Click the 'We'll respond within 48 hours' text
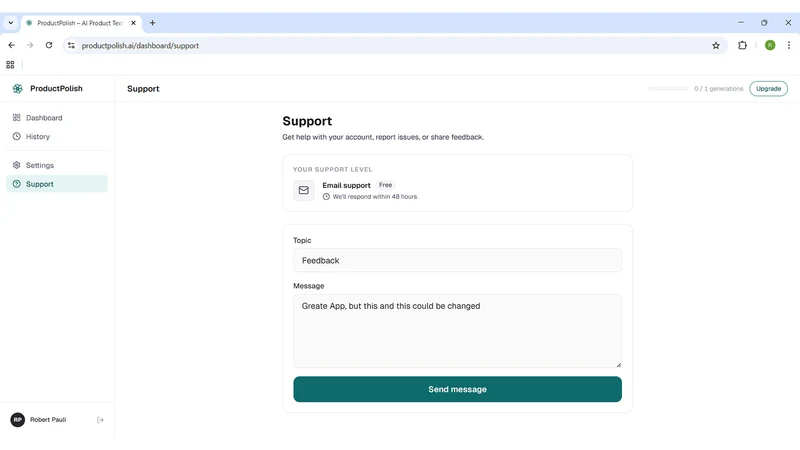 pos(374,197)
